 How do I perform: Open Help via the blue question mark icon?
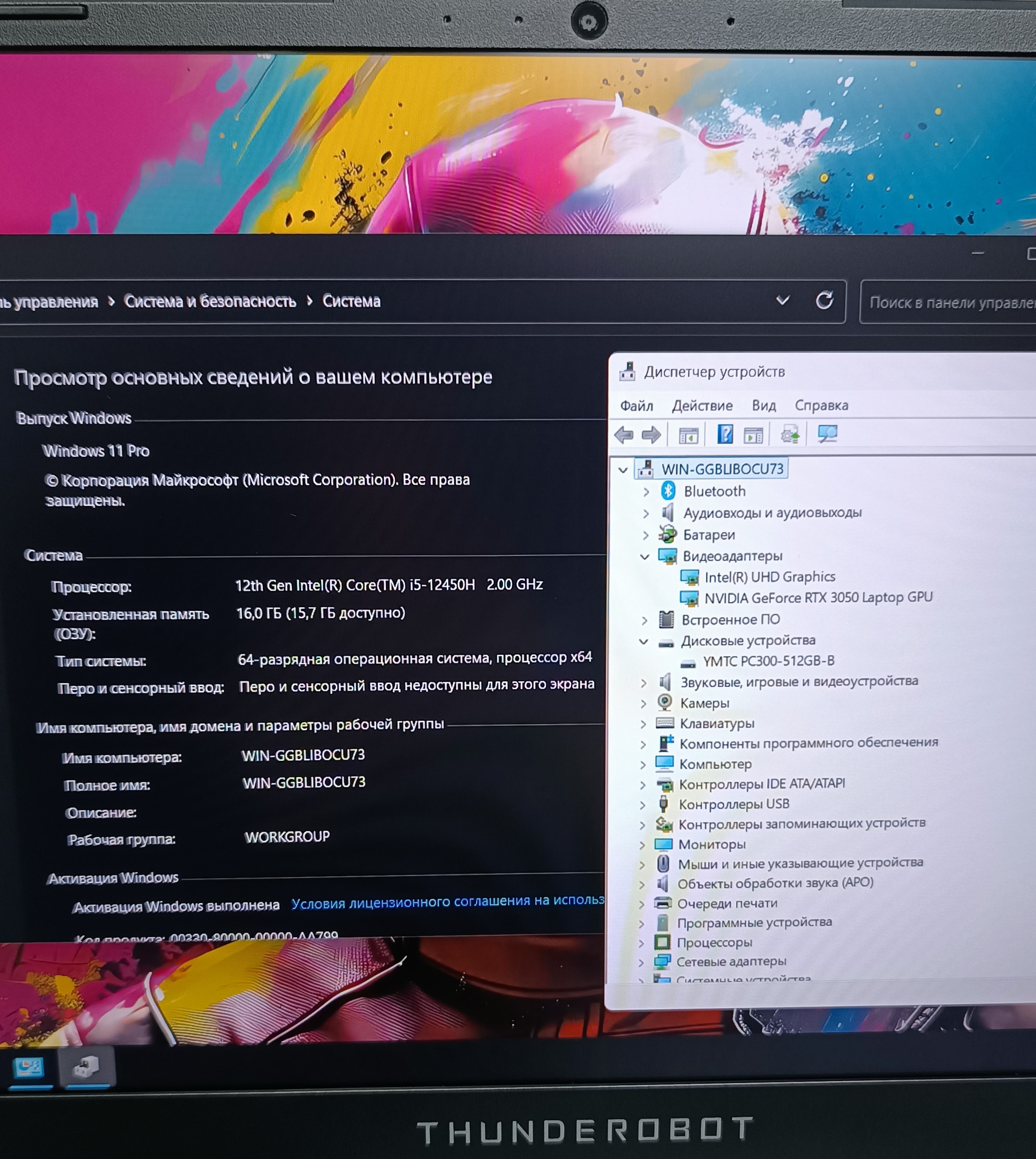click(724, 435)
